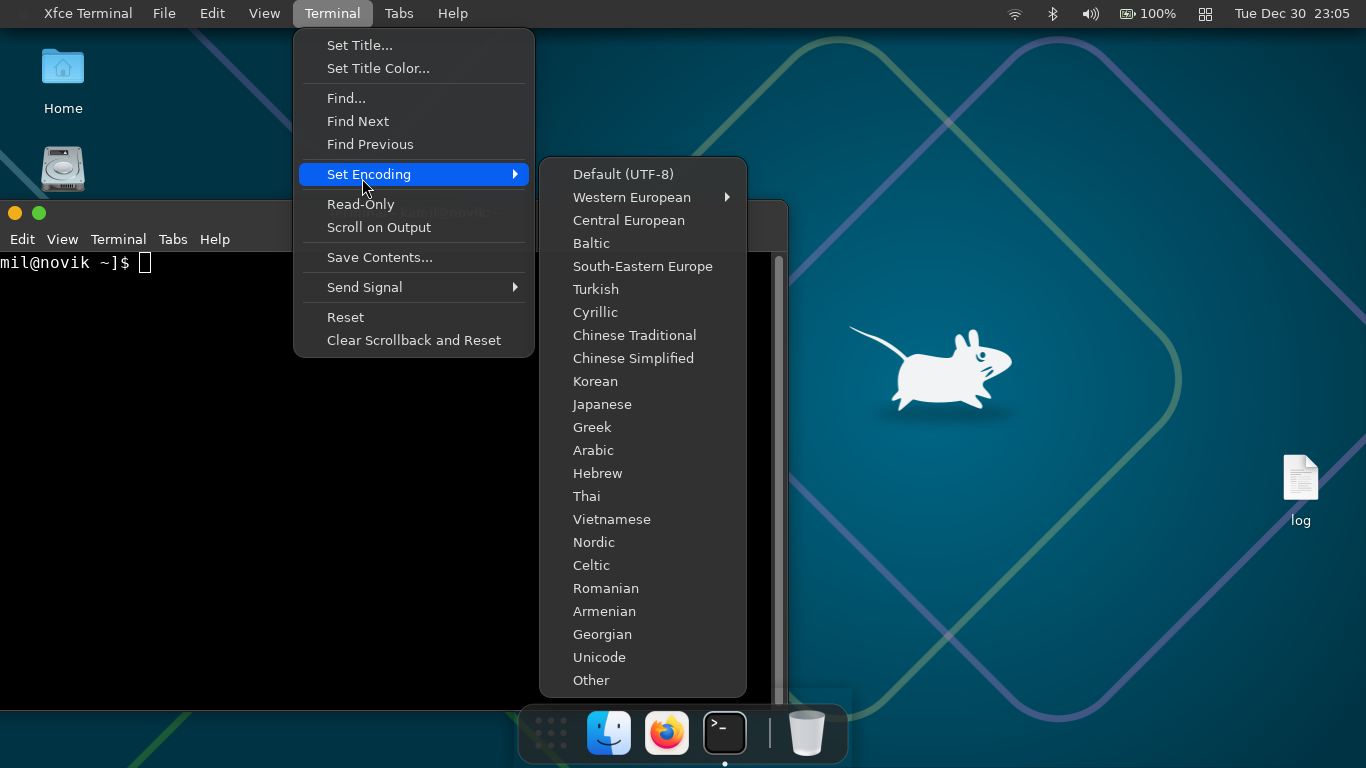Select Other encoding option
The image size is (1366, 768).
coord(643,680)
